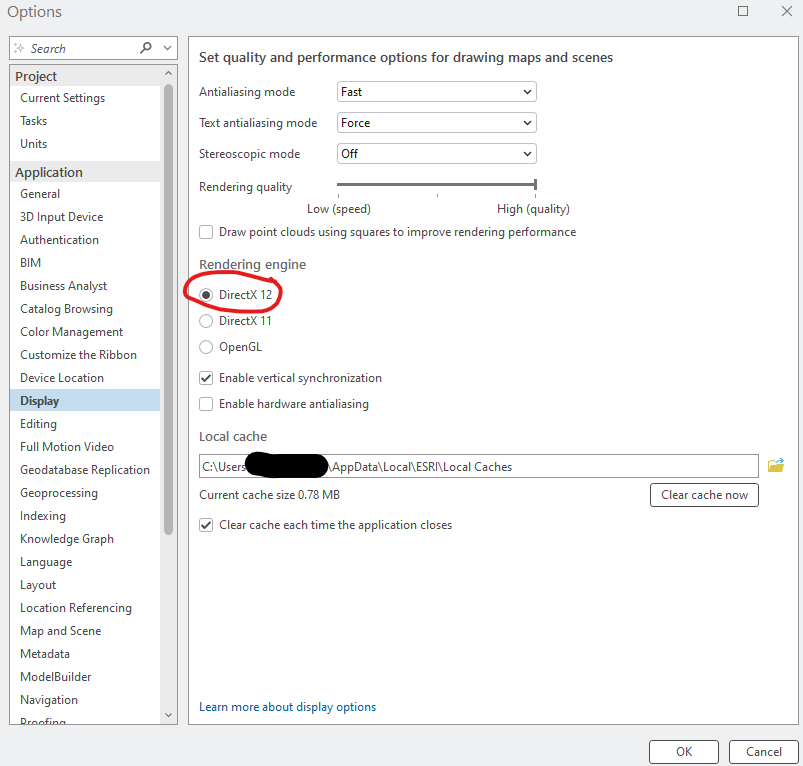This screenshot has width=803, height=766.
Task: Uncheck clear cache when application closes
Action: (206, 524)
